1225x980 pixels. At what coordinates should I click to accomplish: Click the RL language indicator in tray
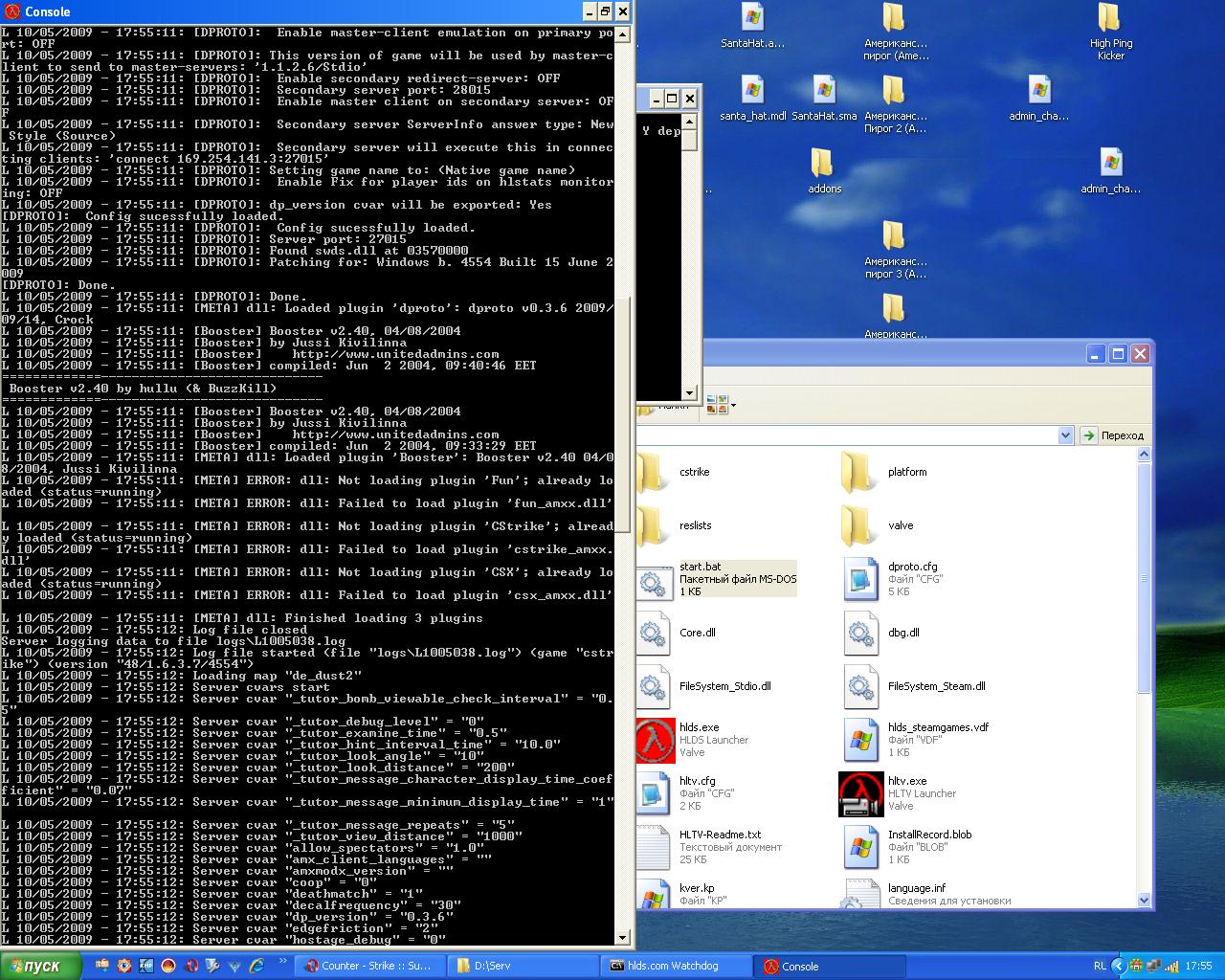click(x=1101, y=967)
